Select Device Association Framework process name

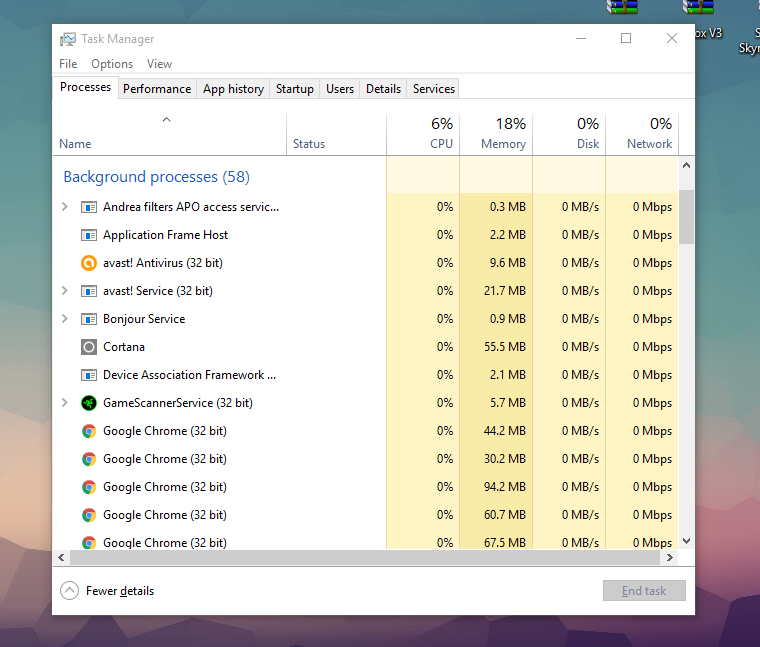click(x=190, y=375)
